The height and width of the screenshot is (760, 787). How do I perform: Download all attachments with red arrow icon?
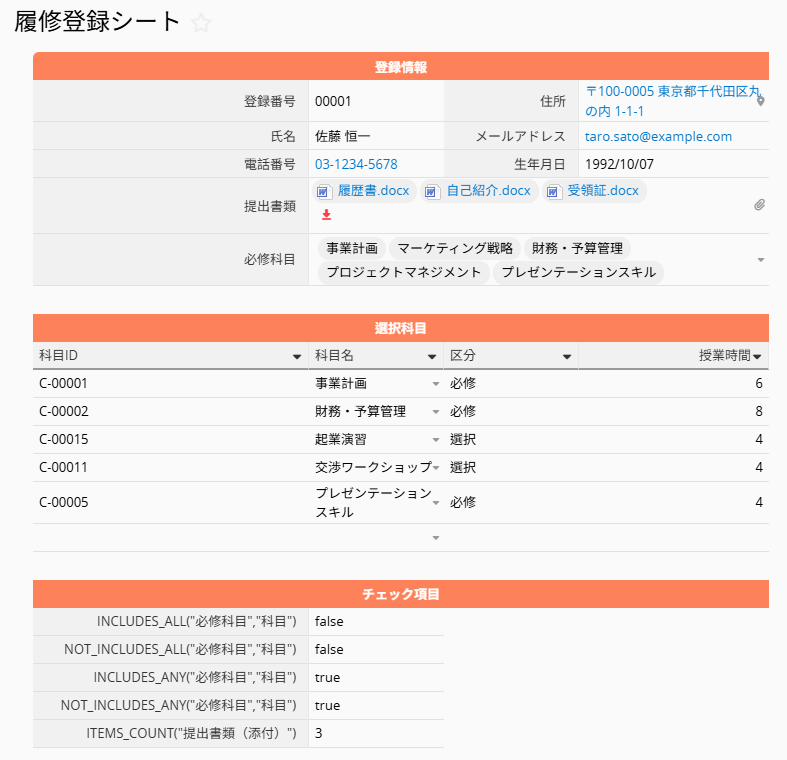326,214
